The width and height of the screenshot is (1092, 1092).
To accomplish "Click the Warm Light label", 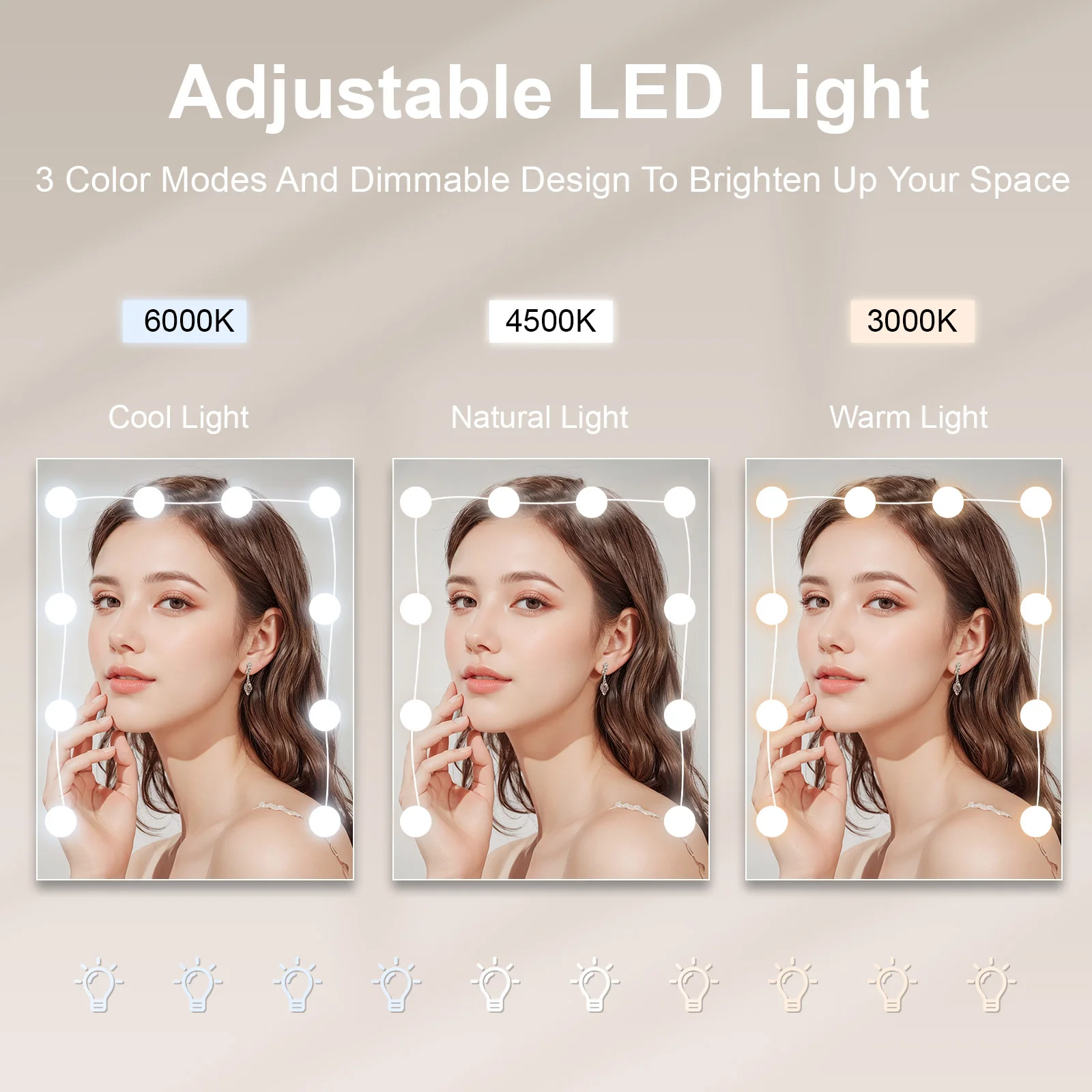I will 908,418.
